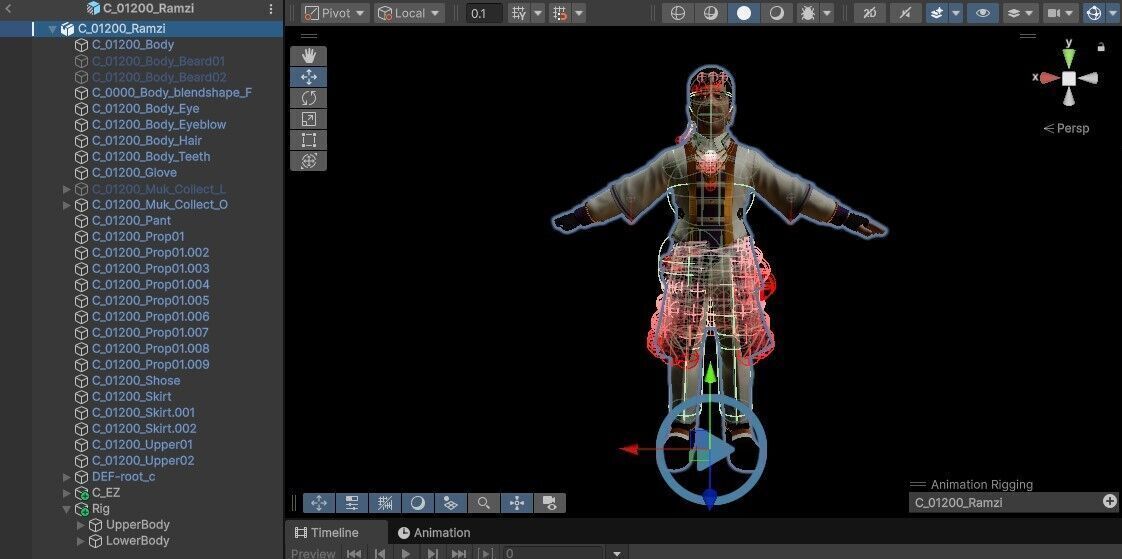
Task: Click the red X move arrow handle
Action: (631, 449)
